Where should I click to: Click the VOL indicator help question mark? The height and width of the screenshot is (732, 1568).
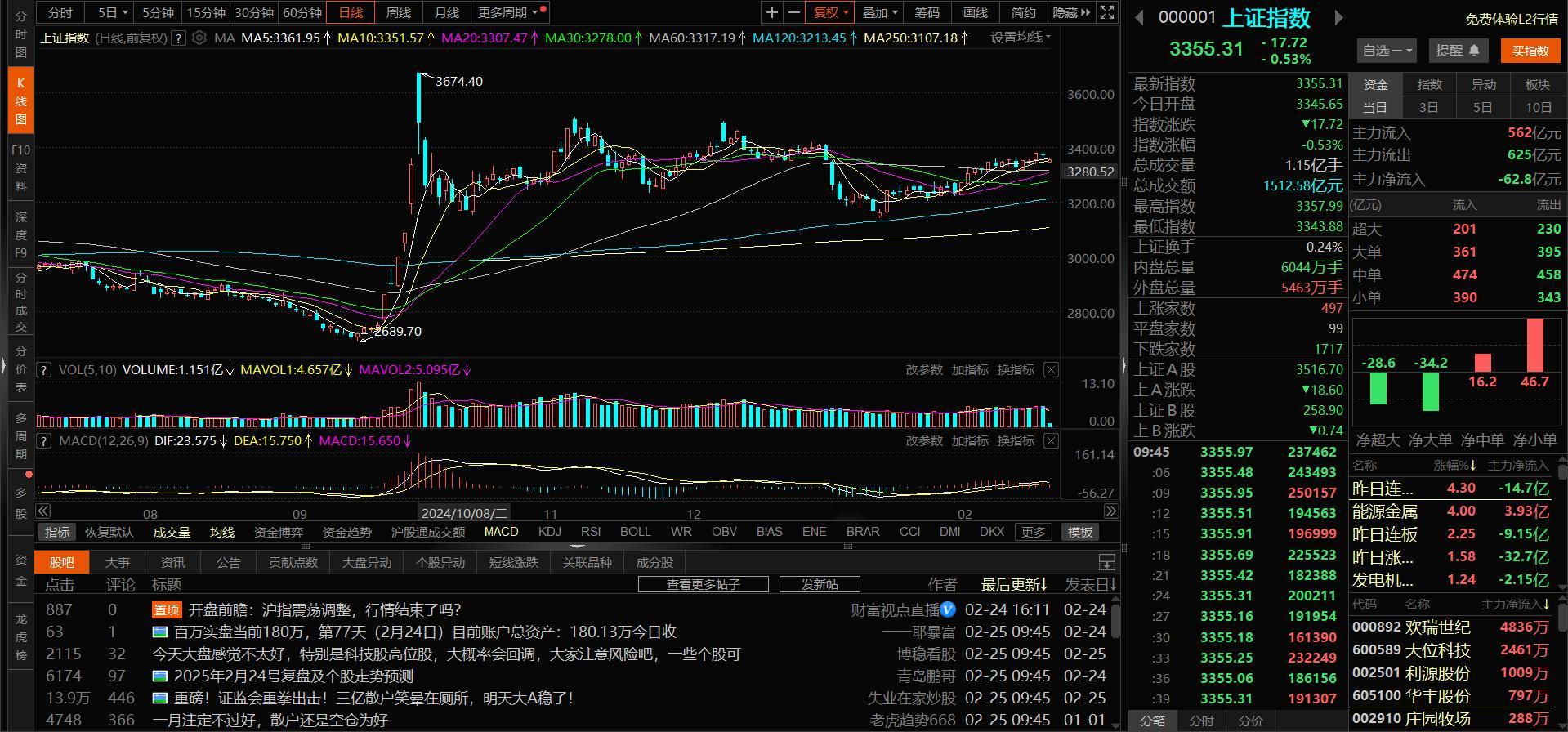pyautogui.click(x=44, y=370)
